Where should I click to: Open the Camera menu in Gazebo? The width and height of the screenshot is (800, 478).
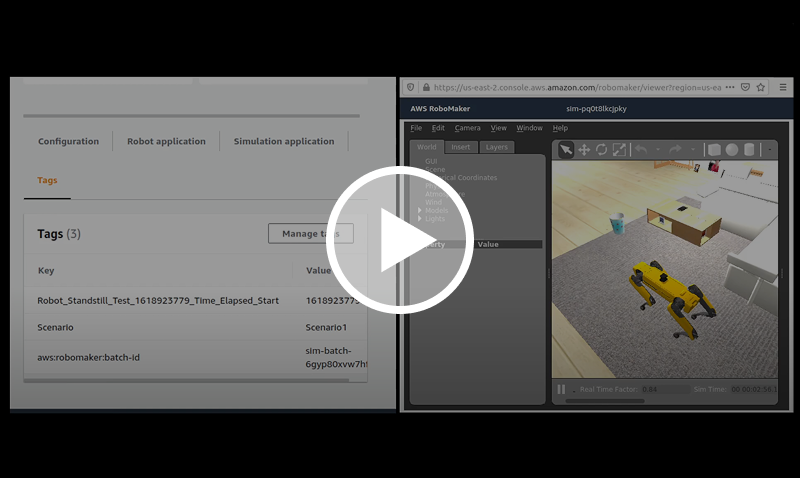click(x=468, y=128)
